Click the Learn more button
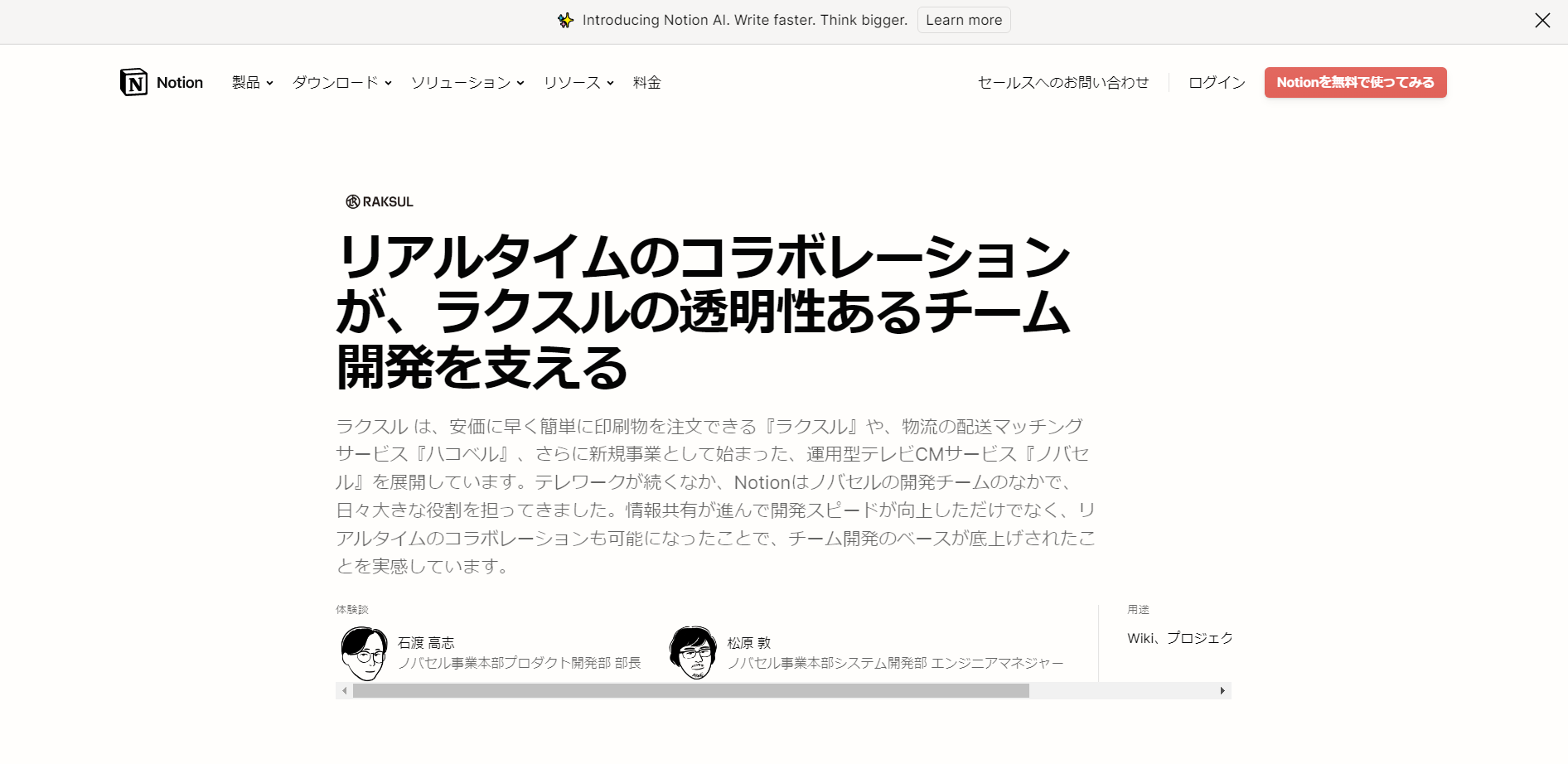The image size is (1568, 764). pos(964,20)
